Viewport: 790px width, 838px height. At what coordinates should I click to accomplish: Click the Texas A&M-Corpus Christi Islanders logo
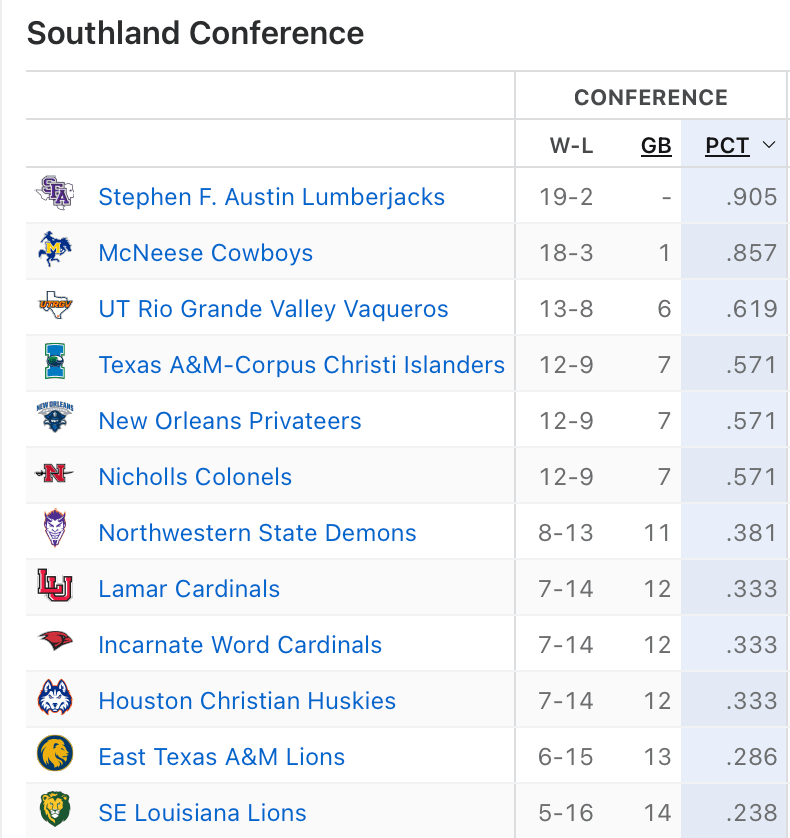pos(55,362)
